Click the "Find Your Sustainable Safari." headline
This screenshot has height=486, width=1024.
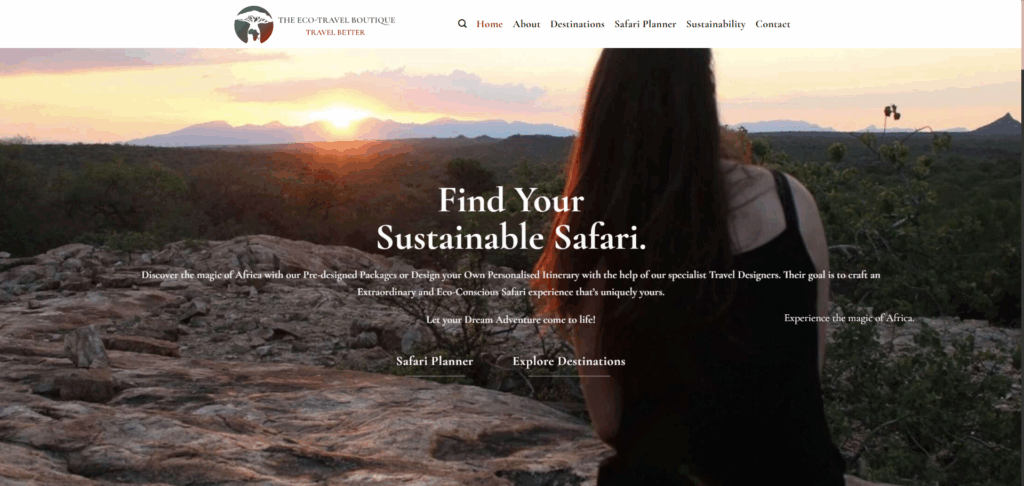(511, 219)
